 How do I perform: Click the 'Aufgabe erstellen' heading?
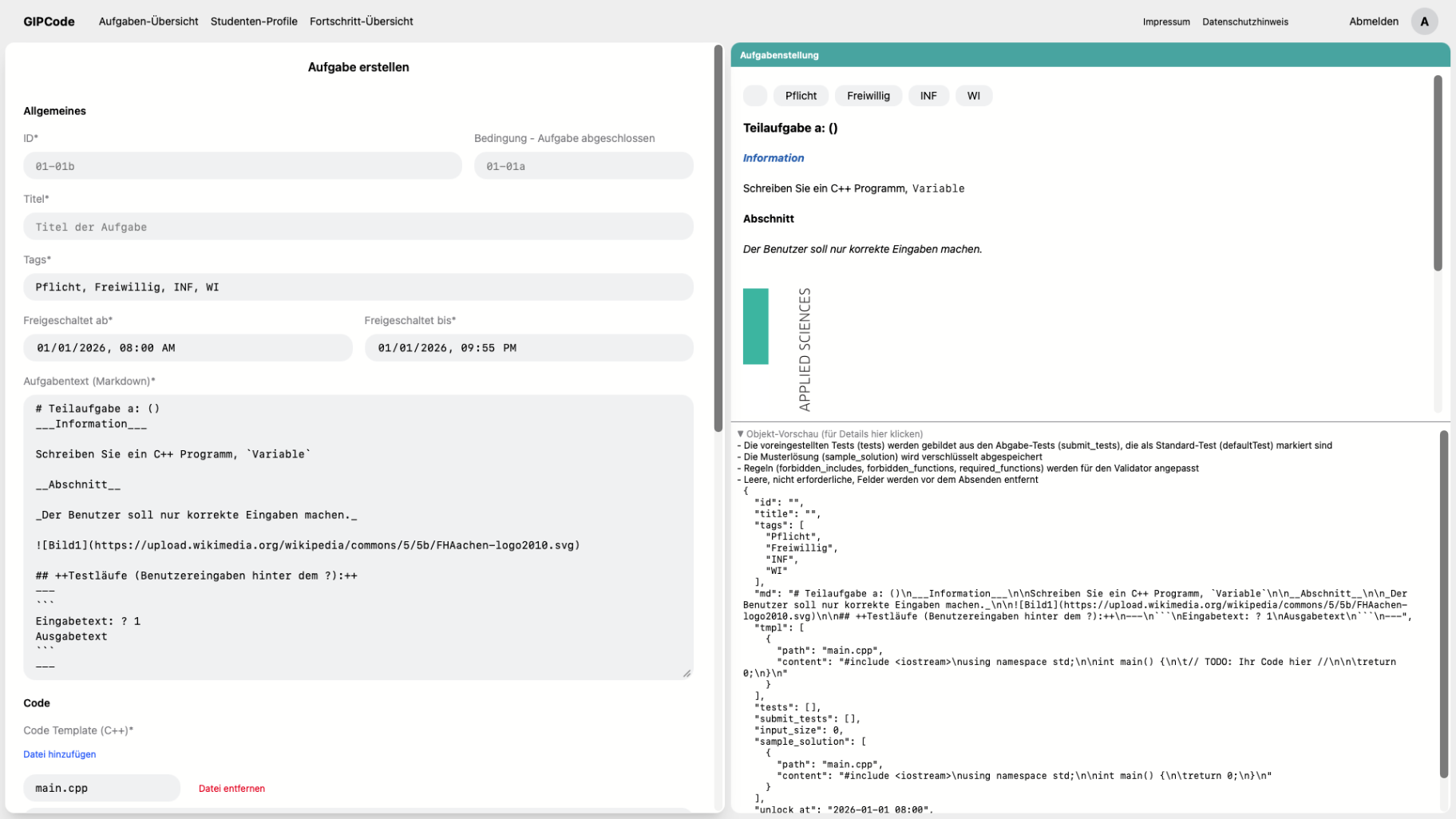(358, 67)
